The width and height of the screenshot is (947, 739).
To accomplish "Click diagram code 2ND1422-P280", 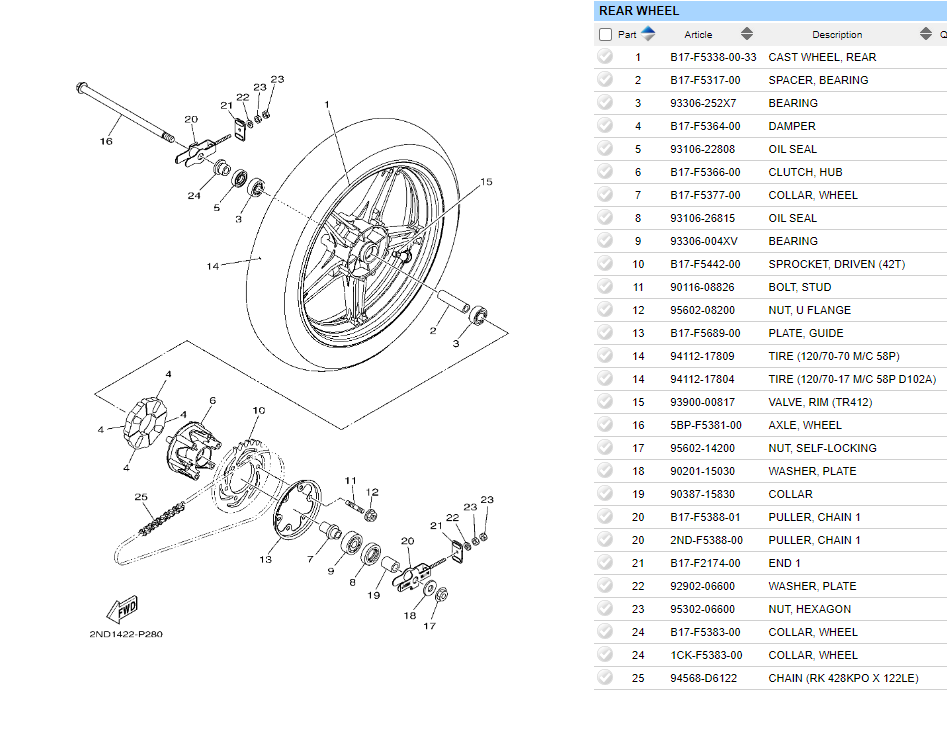I will tap(126, 634).
